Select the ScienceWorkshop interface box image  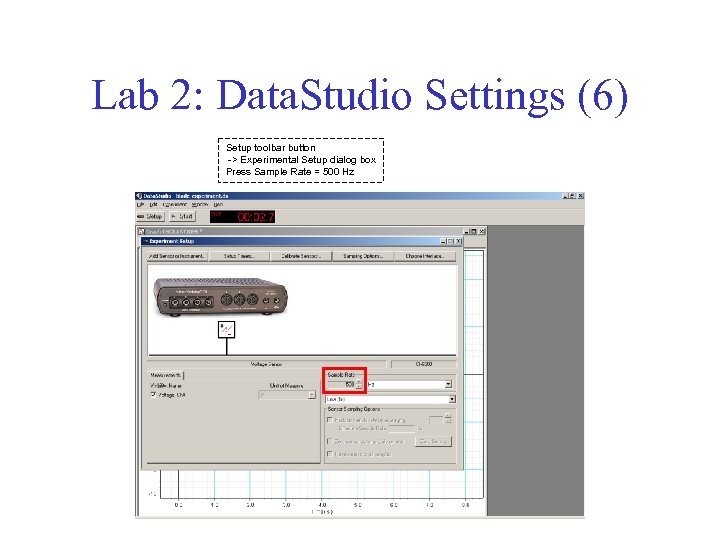[221, 297]
